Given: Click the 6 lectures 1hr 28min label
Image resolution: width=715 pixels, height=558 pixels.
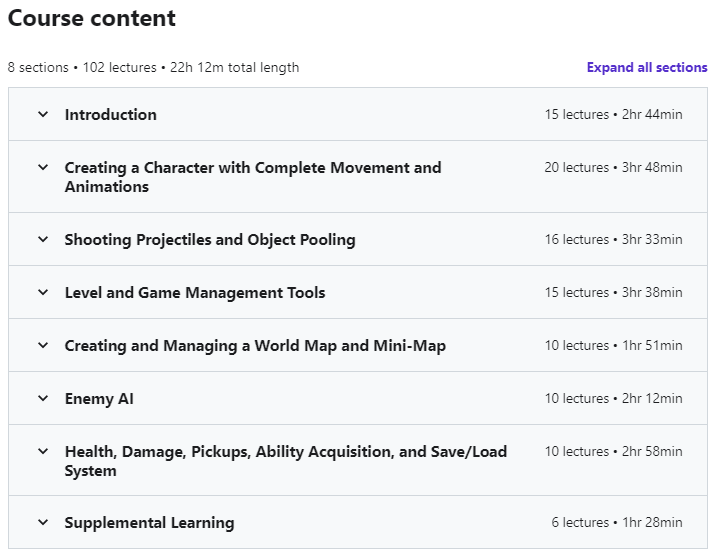Looking at the screenshot, I should (617, 522).
